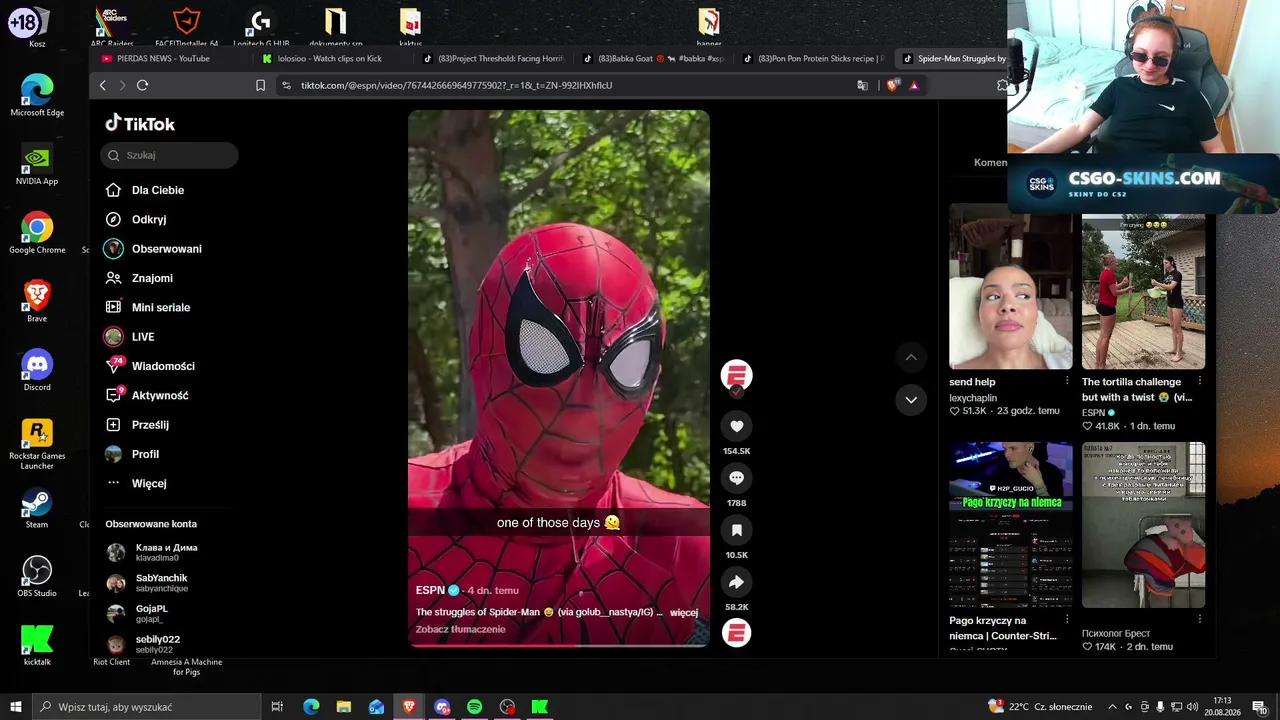Screen dimensions: 1280x720
Task: Open ESPN avatar above like button
Action: click(736, 375)
